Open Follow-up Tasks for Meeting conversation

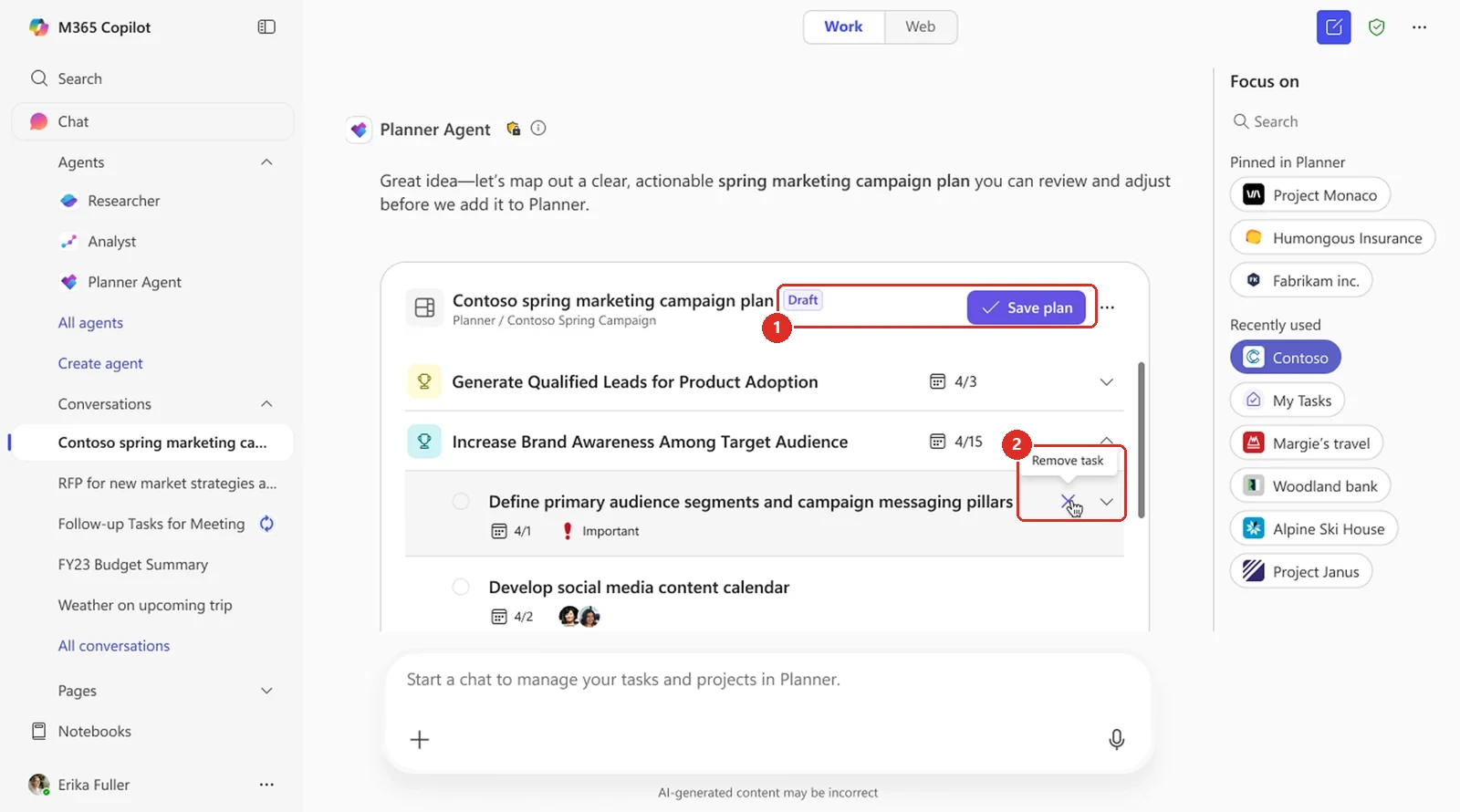151,524
